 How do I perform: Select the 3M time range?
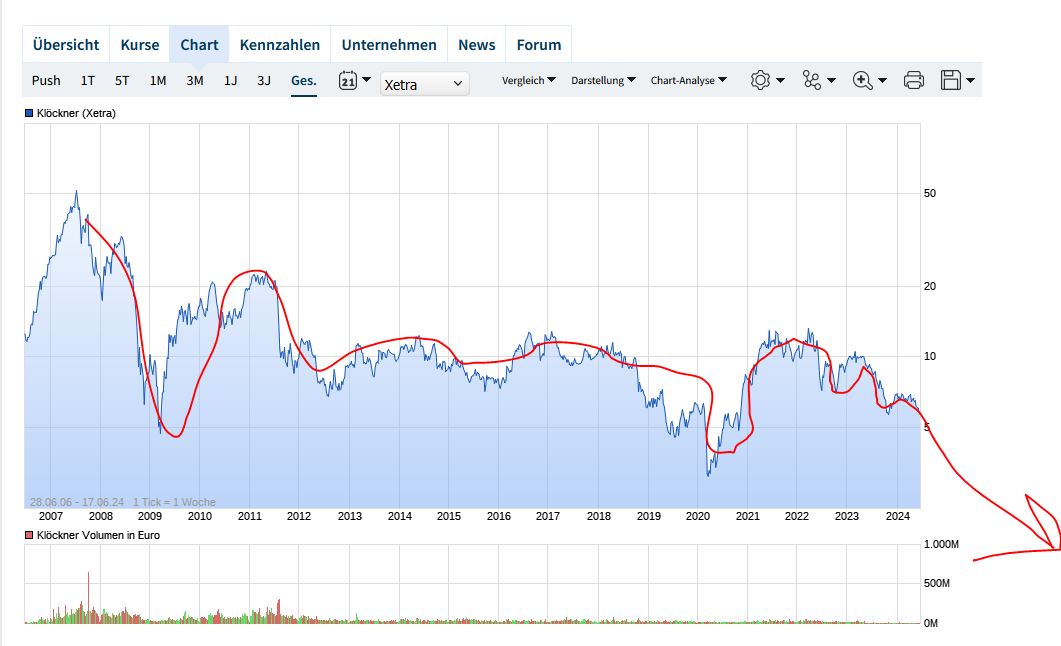(x=194, y=81)
